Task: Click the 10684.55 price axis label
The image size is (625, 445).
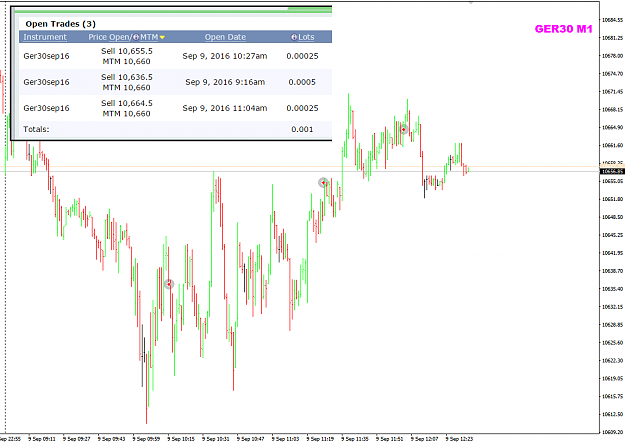Action: coord(613,20)
